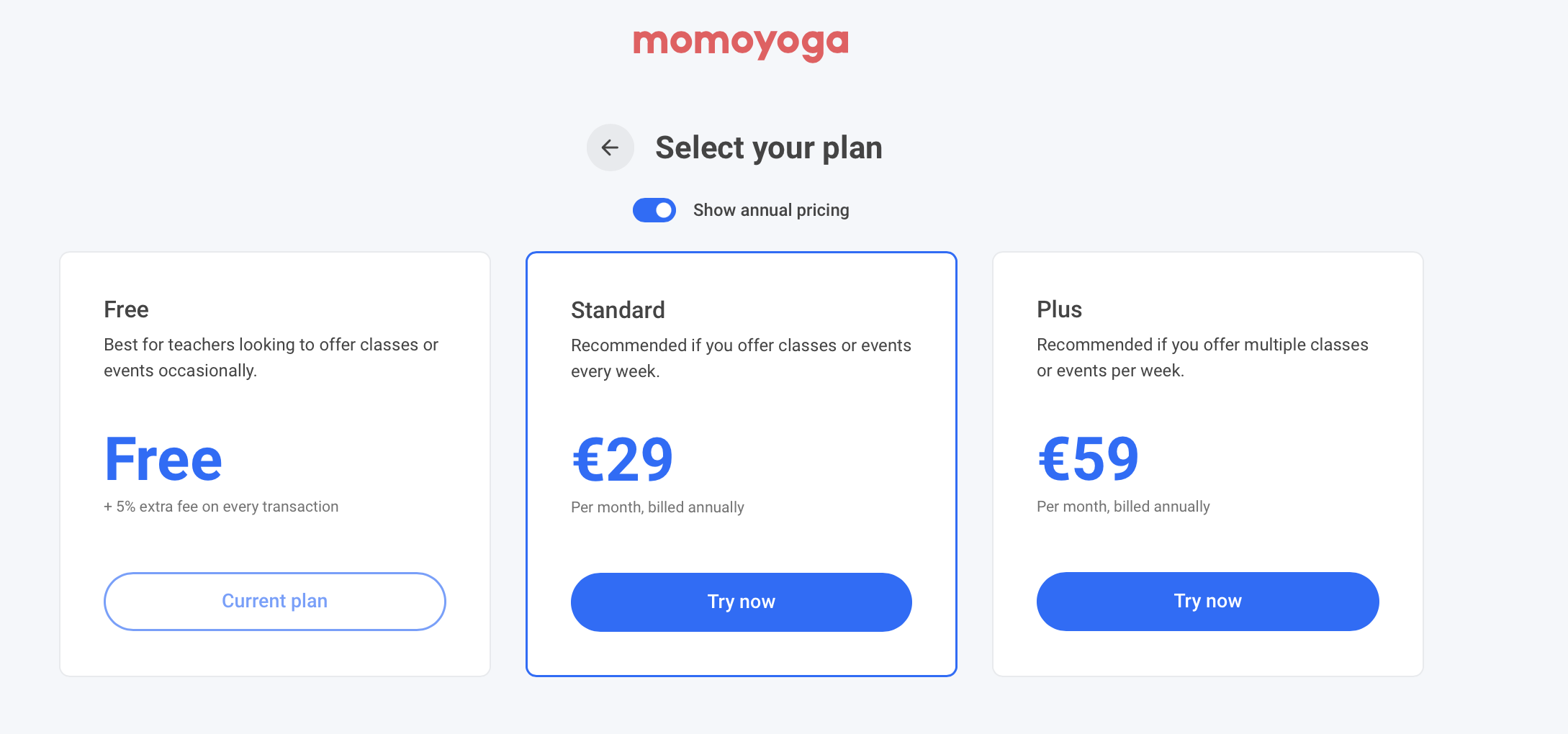Click the €29 price
The height and width of the screenshot is (734, 1568).
(622, 459)
